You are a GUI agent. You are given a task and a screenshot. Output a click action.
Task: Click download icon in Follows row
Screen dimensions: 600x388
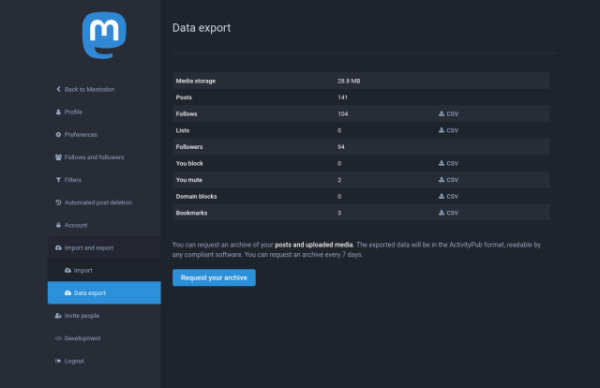click(x=441, y=113)
